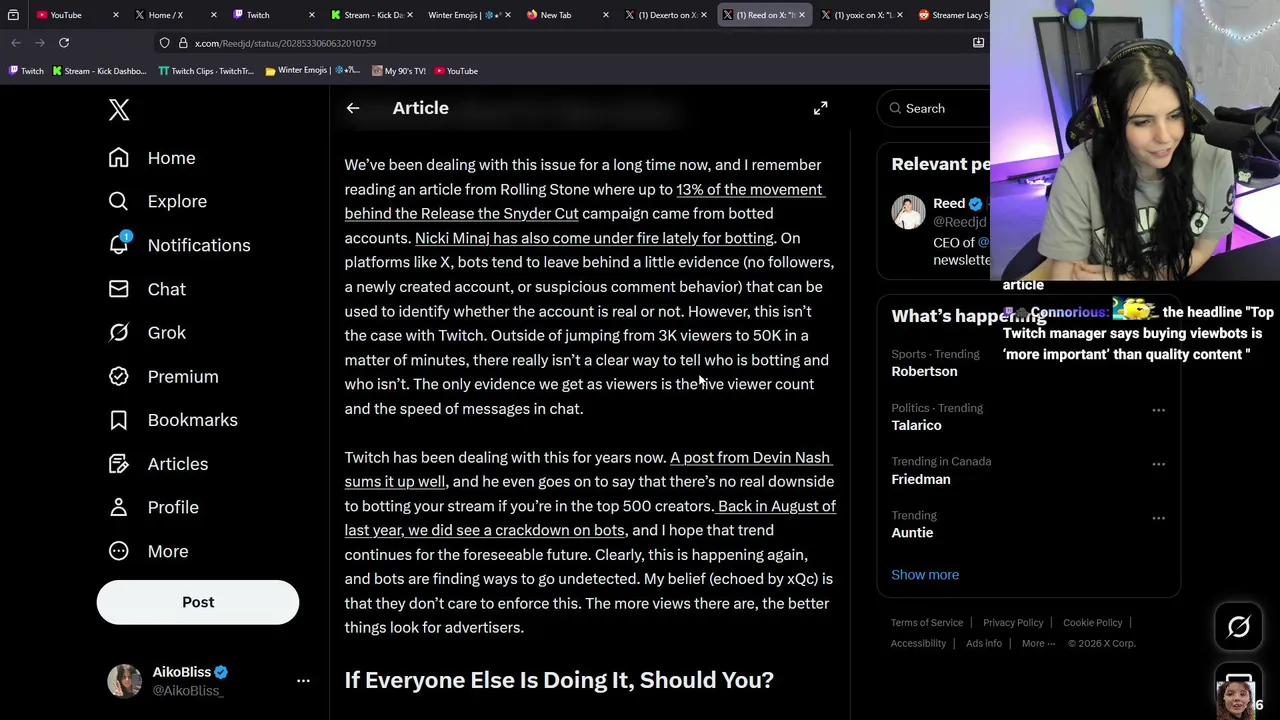The height and width of the screenshot is (720, 1280).
Task: Open Explore search icon in sidebar
Action: coord(118,201)
